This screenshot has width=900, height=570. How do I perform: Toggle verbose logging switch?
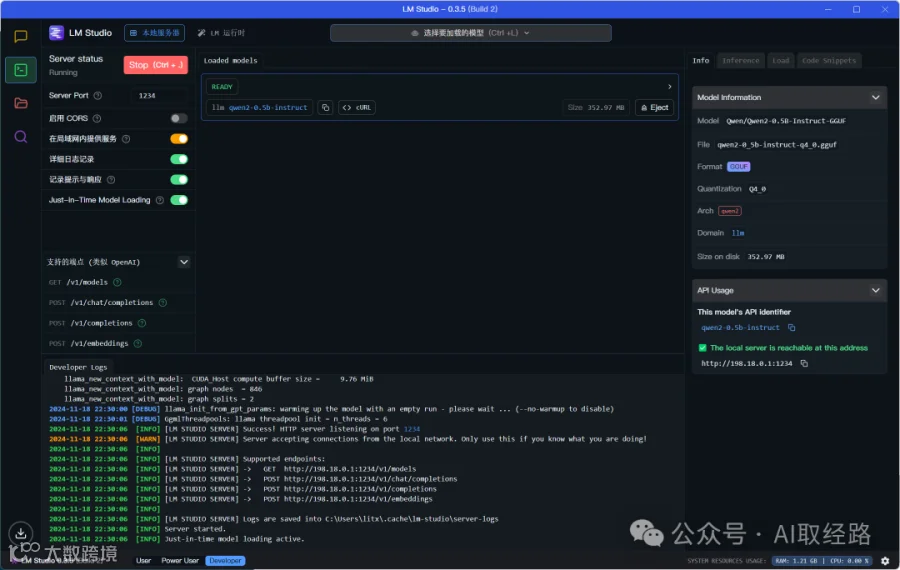tap(179, 159)
